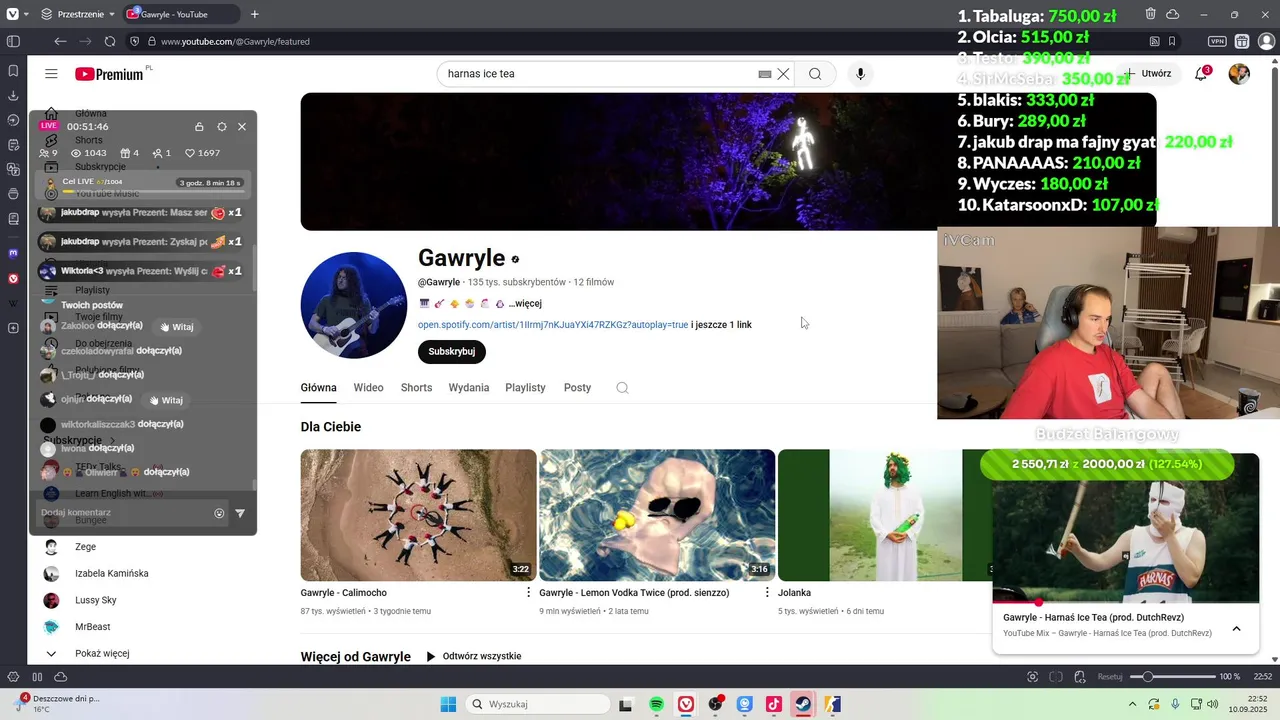This screenshot has height=720, width=1280.
Task: Submit search with the magnifier button
Action: click(x=815, y=74)
